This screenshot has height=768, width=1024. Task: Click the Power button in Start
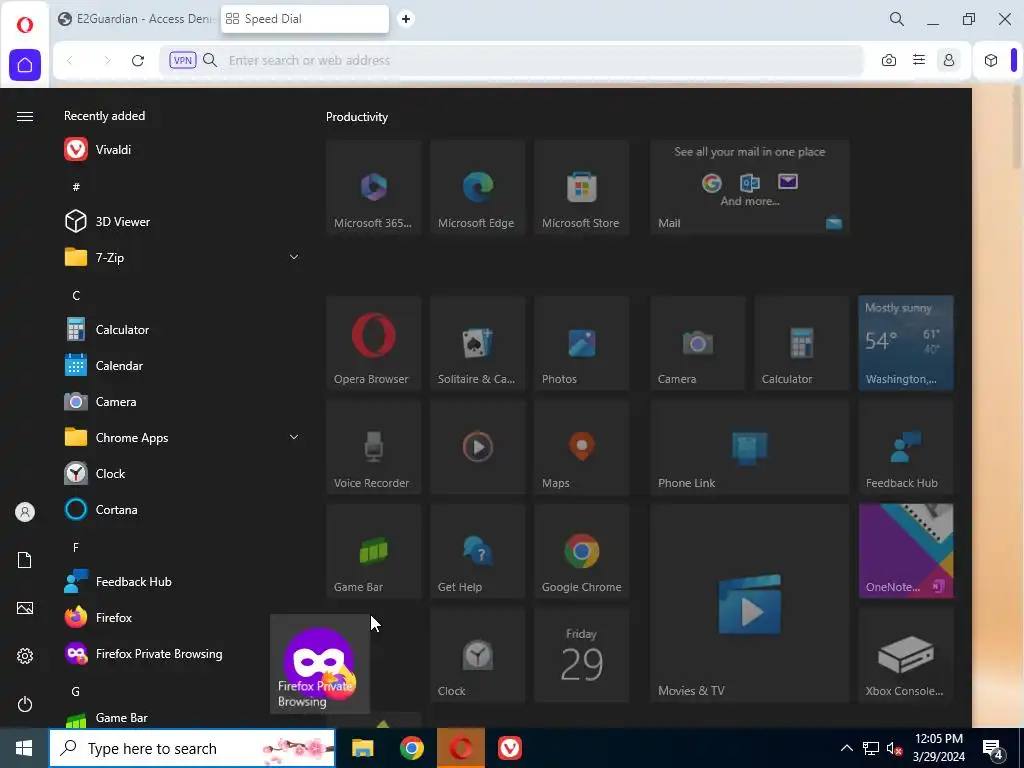coord(25,704)
